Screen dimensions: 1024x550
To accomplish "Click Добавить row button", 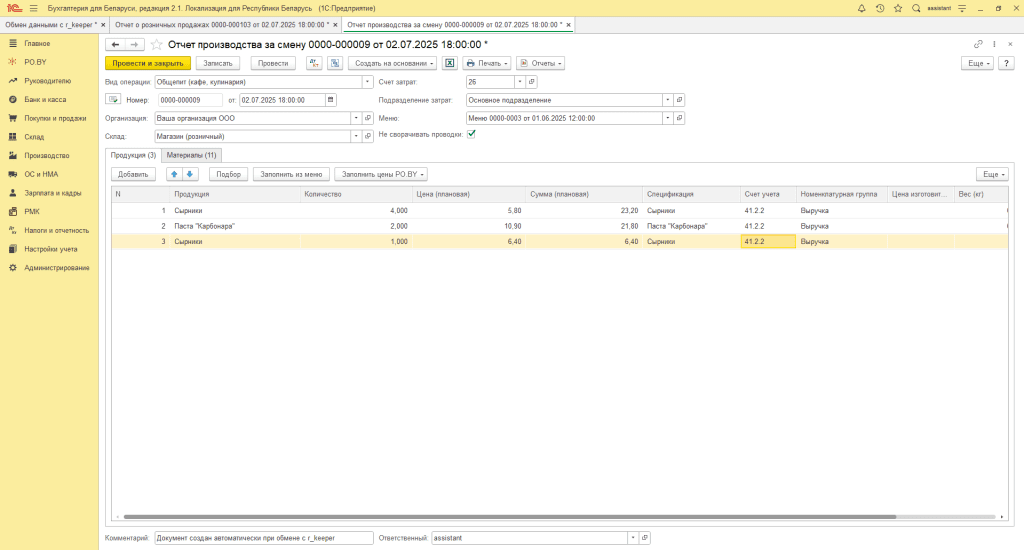I will [133, 174].
